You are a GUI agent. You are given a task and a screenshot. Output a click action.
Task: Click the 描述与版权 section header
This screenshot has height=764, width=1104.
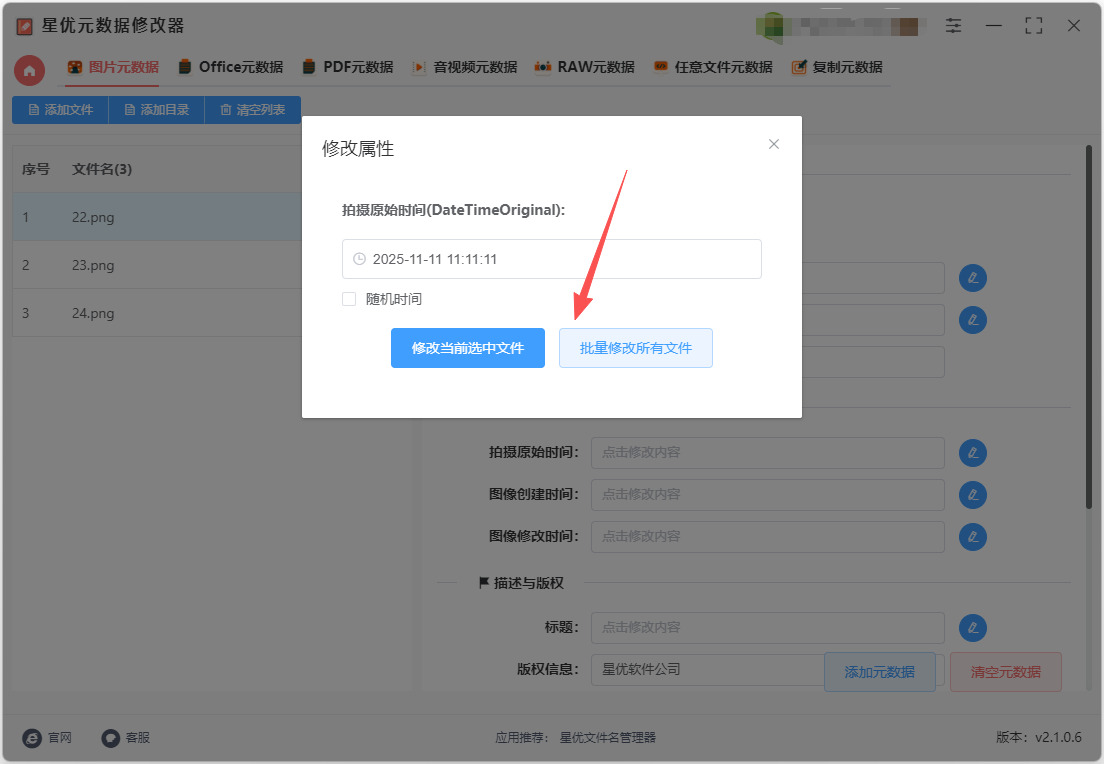(522, 583)
